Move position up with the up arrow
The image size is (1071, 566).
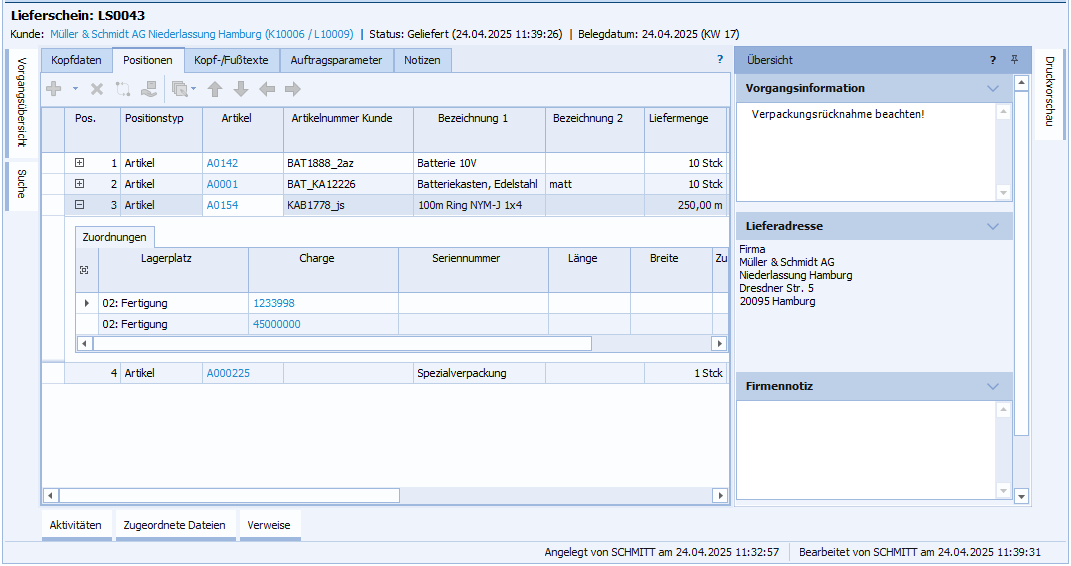(x=215, y=89)
